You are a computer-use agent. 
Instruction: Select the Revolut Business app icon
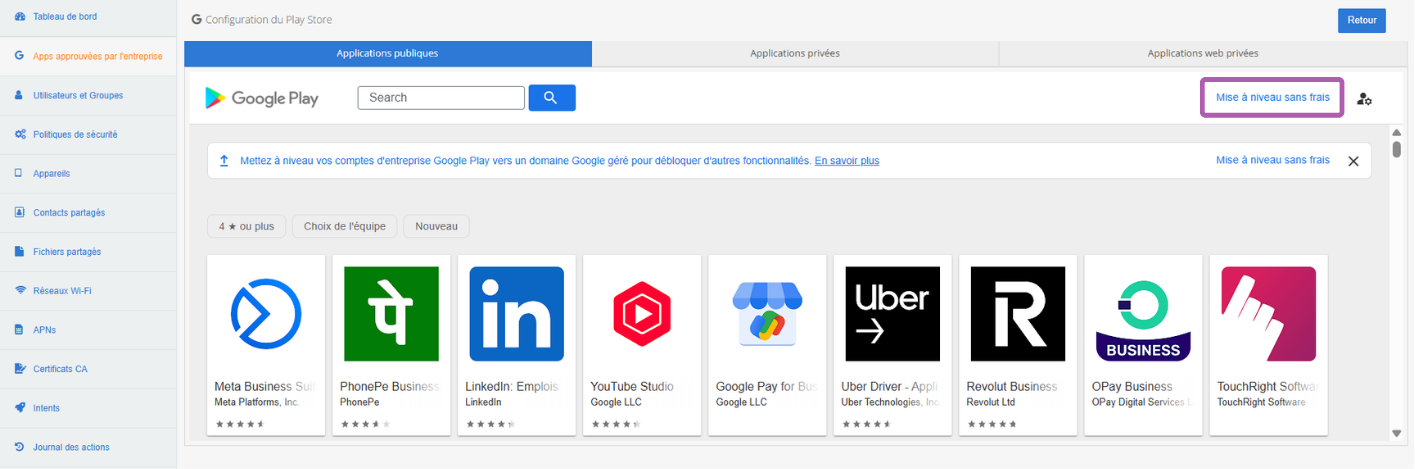pyautogui.click(x=1017, y=313)
